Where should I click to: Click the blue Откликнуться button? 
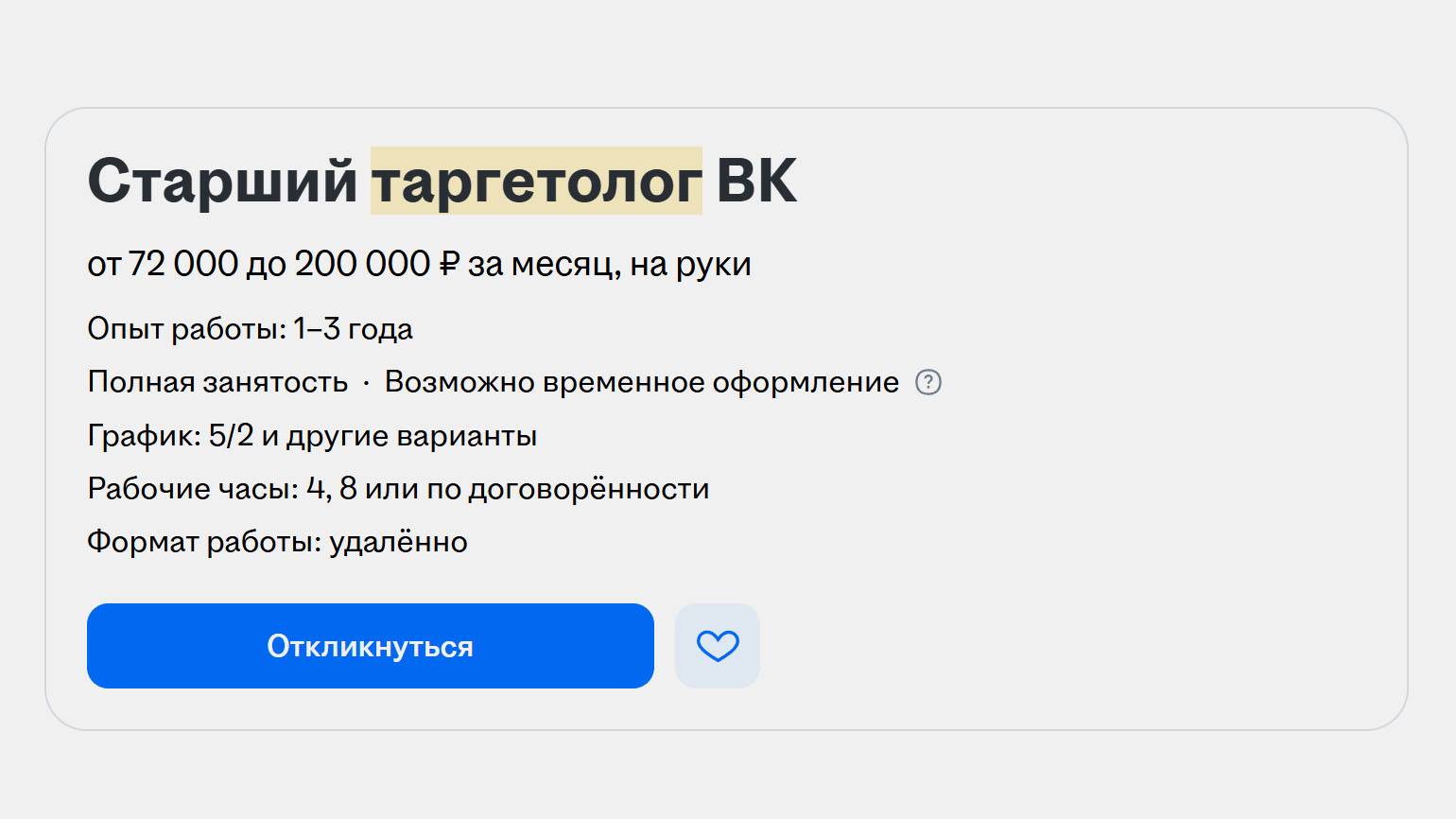click(x=370, y=646)
